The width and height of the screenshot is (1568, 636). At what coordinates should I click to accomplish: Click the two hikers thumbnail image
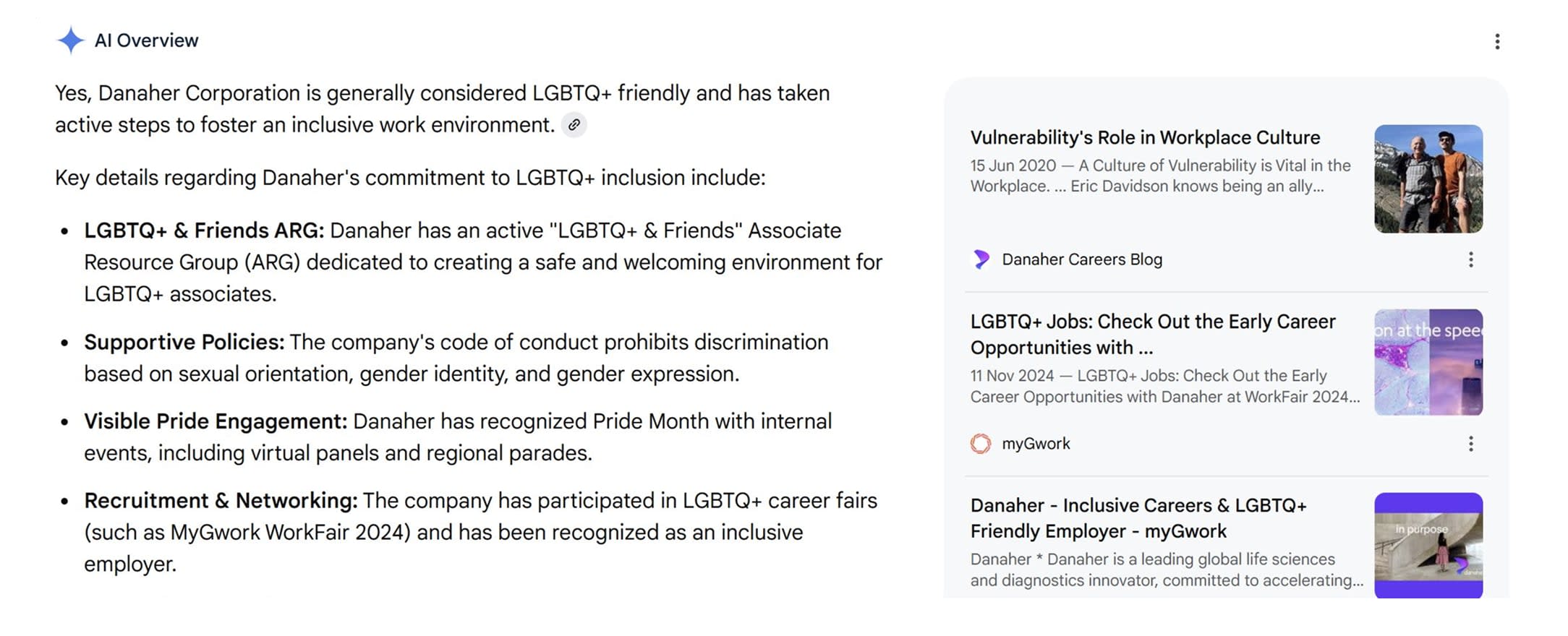pyautogui.click(x=1428, y=179)
